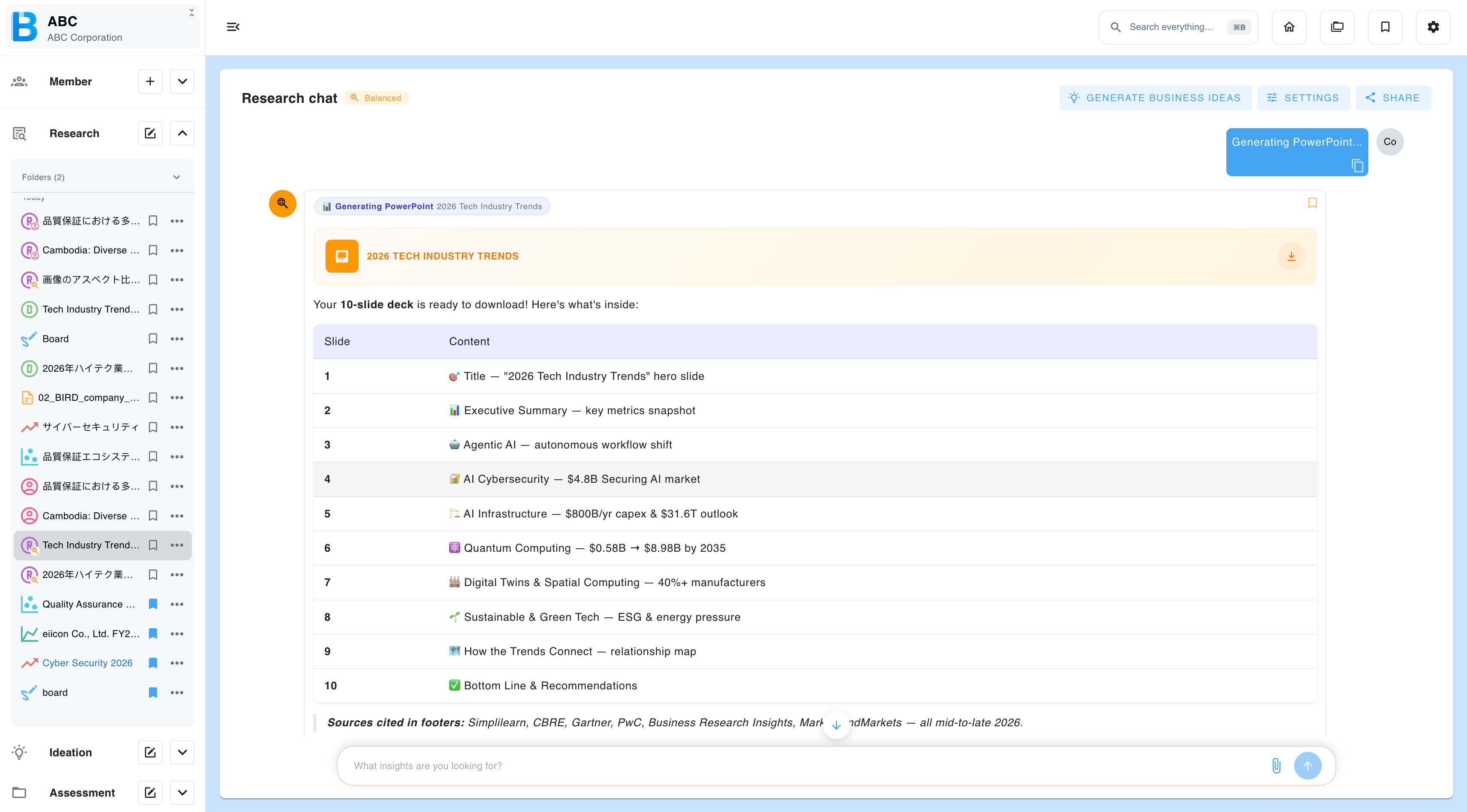Viewport: 1467px width, 812px height.
Task: Remove bookmark from lowercase board item
Action: coord(153,692)
